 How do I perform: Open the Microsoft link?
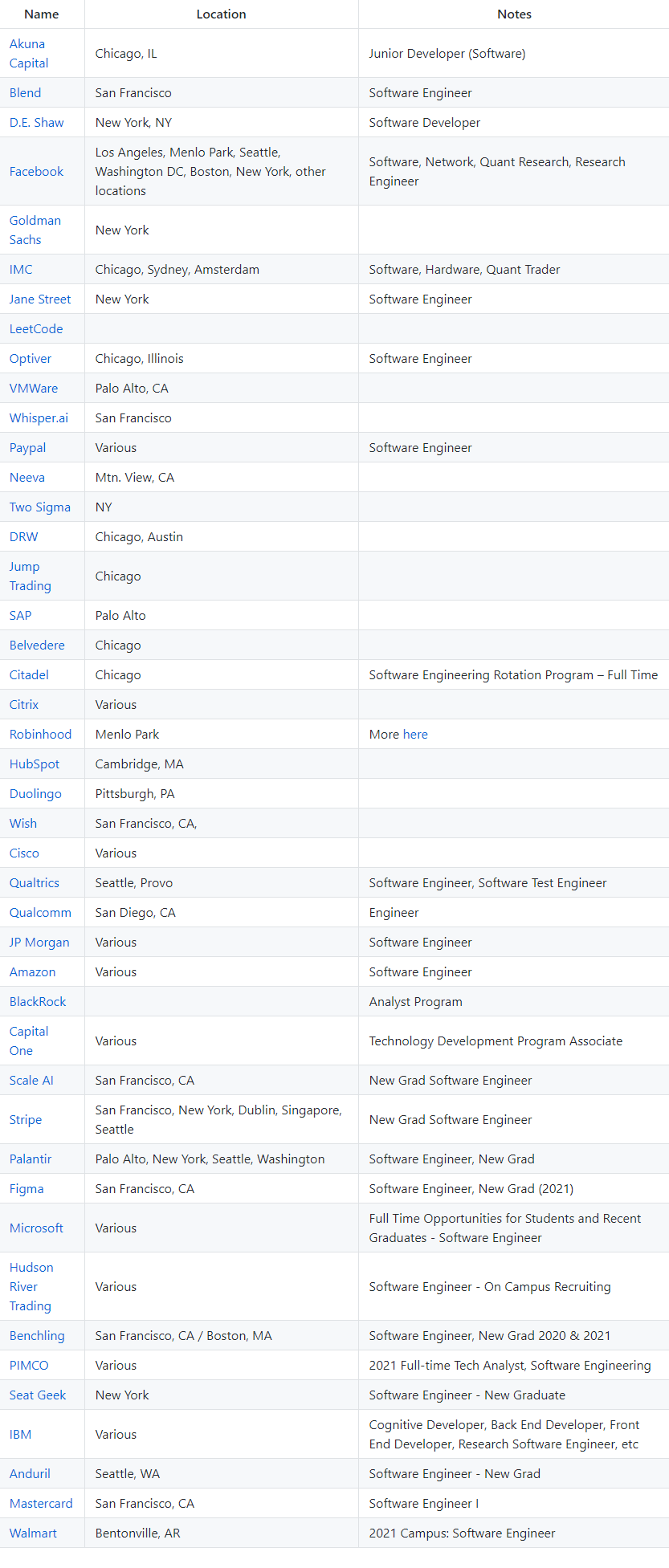click(36, 1228)
